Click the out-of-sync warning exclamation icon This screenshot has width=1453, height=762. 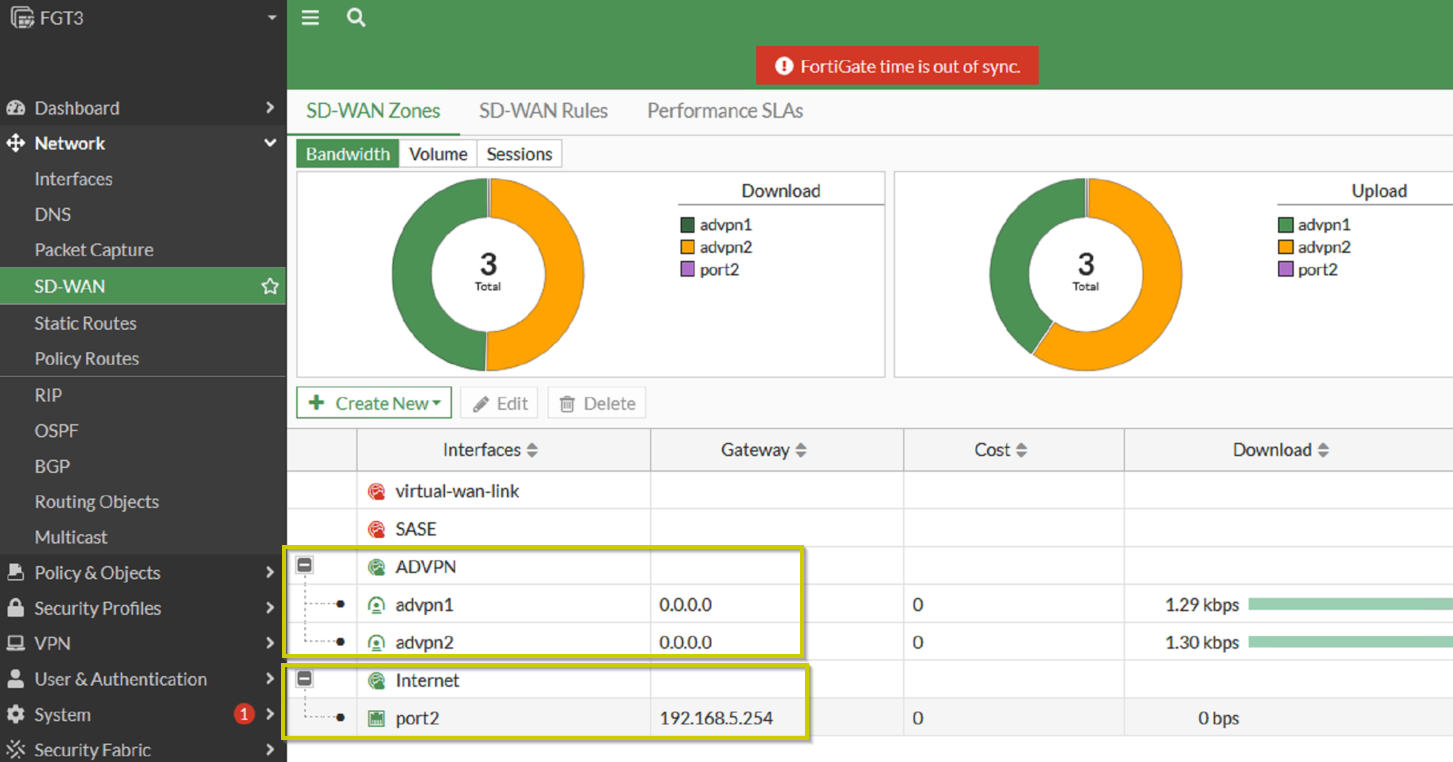click(x=784, y=66)
